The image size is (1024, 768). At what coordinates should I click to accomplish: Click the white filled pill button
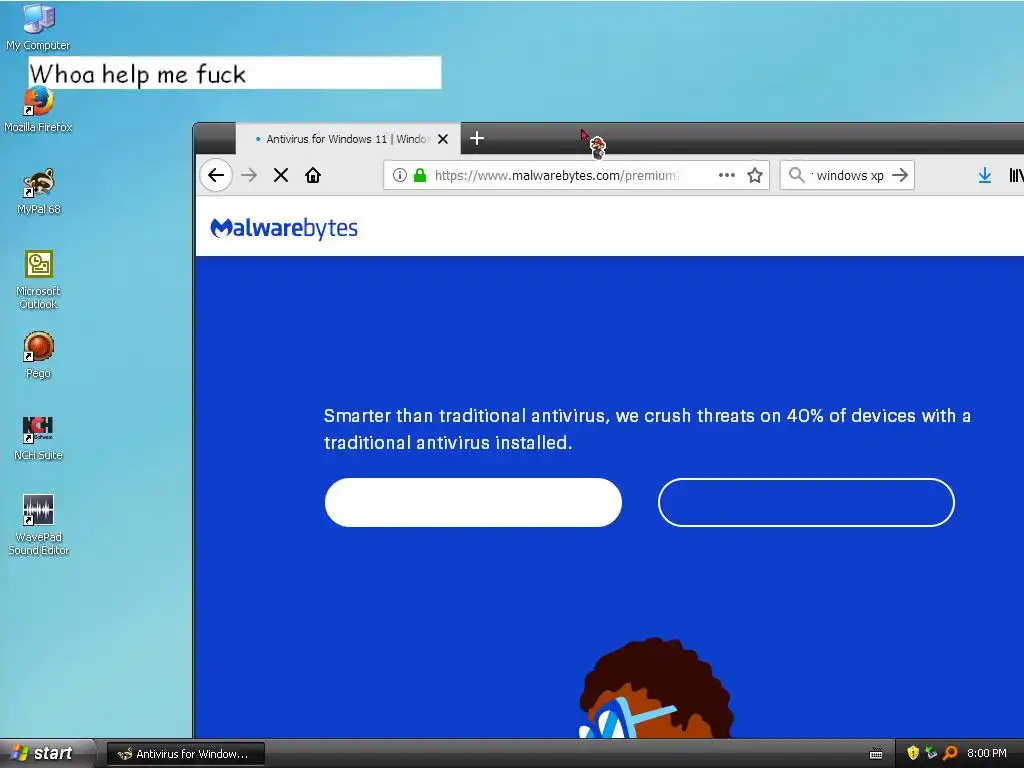(x=473, y=502)
